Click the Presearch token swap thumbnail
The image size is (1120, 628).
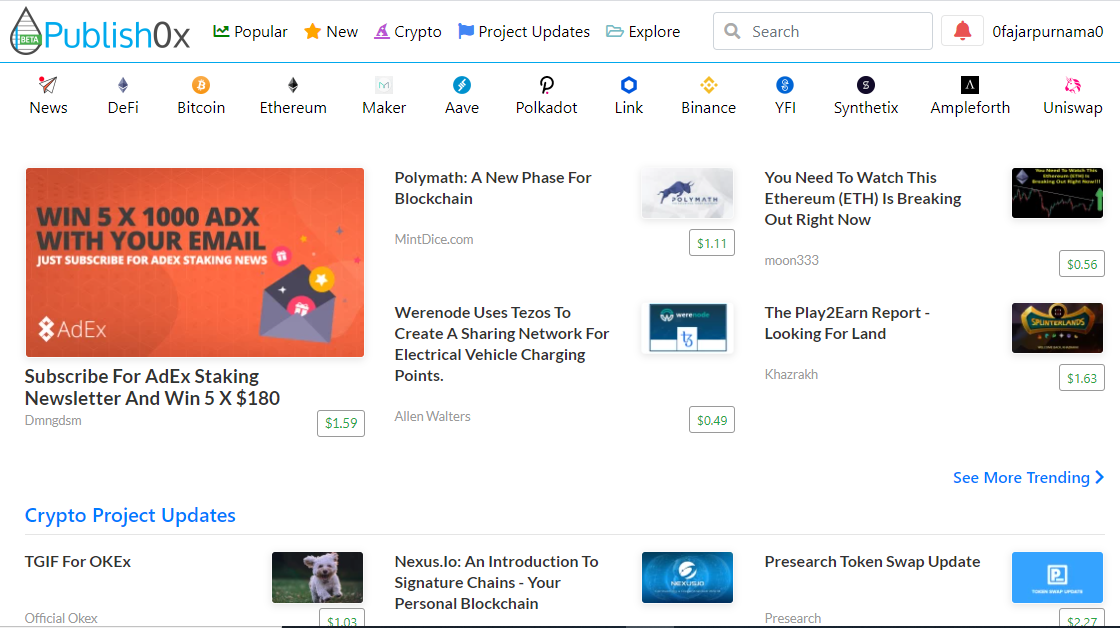(x=1057, y=577)
